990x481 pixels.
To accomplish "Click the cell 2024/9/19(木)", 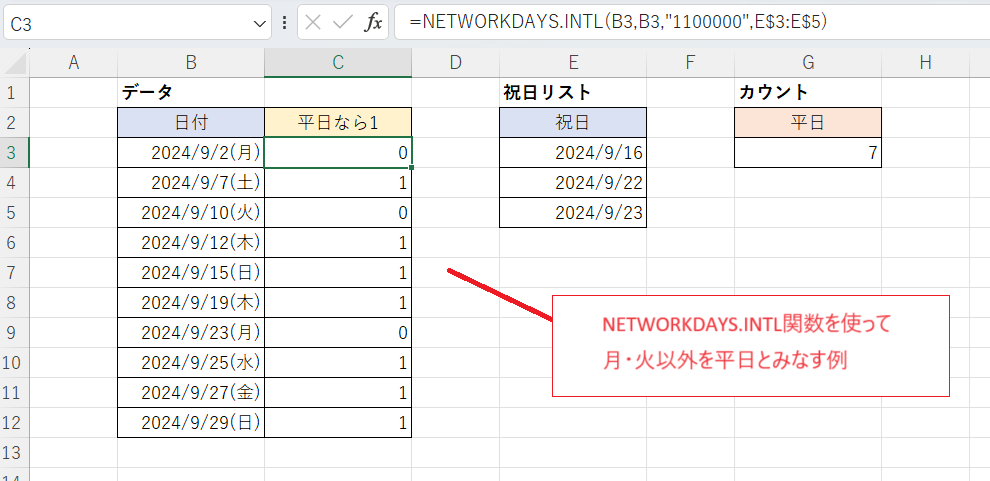I will (191, 302).
